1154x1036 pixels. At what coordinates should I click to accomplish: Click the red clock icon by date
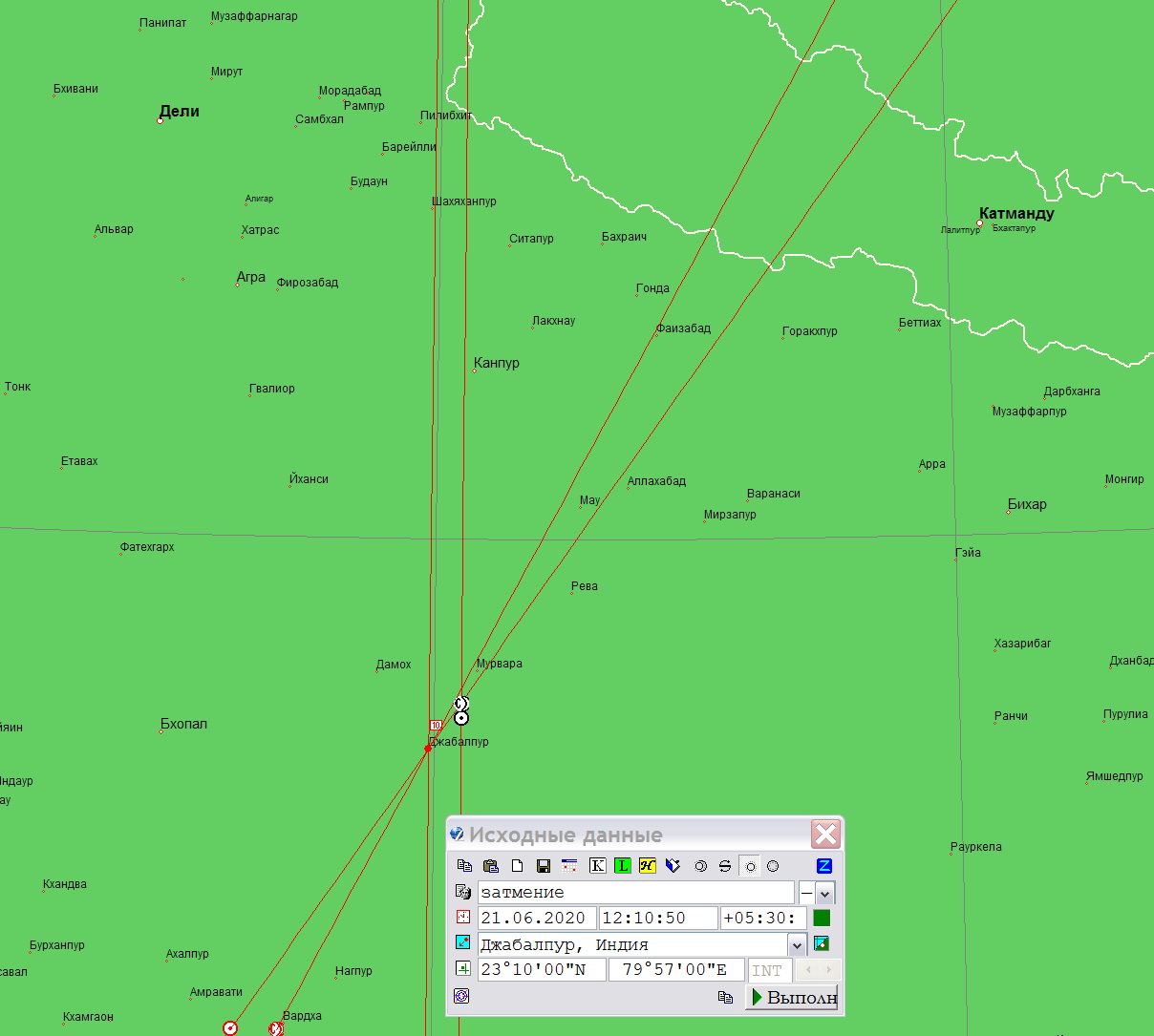point(463,917)
